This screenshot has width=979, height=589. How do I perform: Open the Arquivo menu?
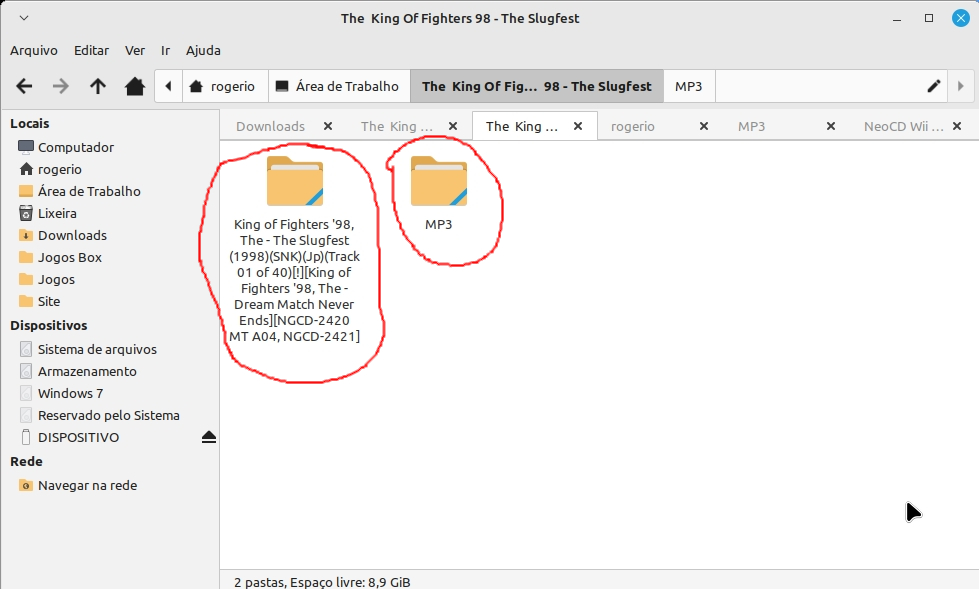34,50
